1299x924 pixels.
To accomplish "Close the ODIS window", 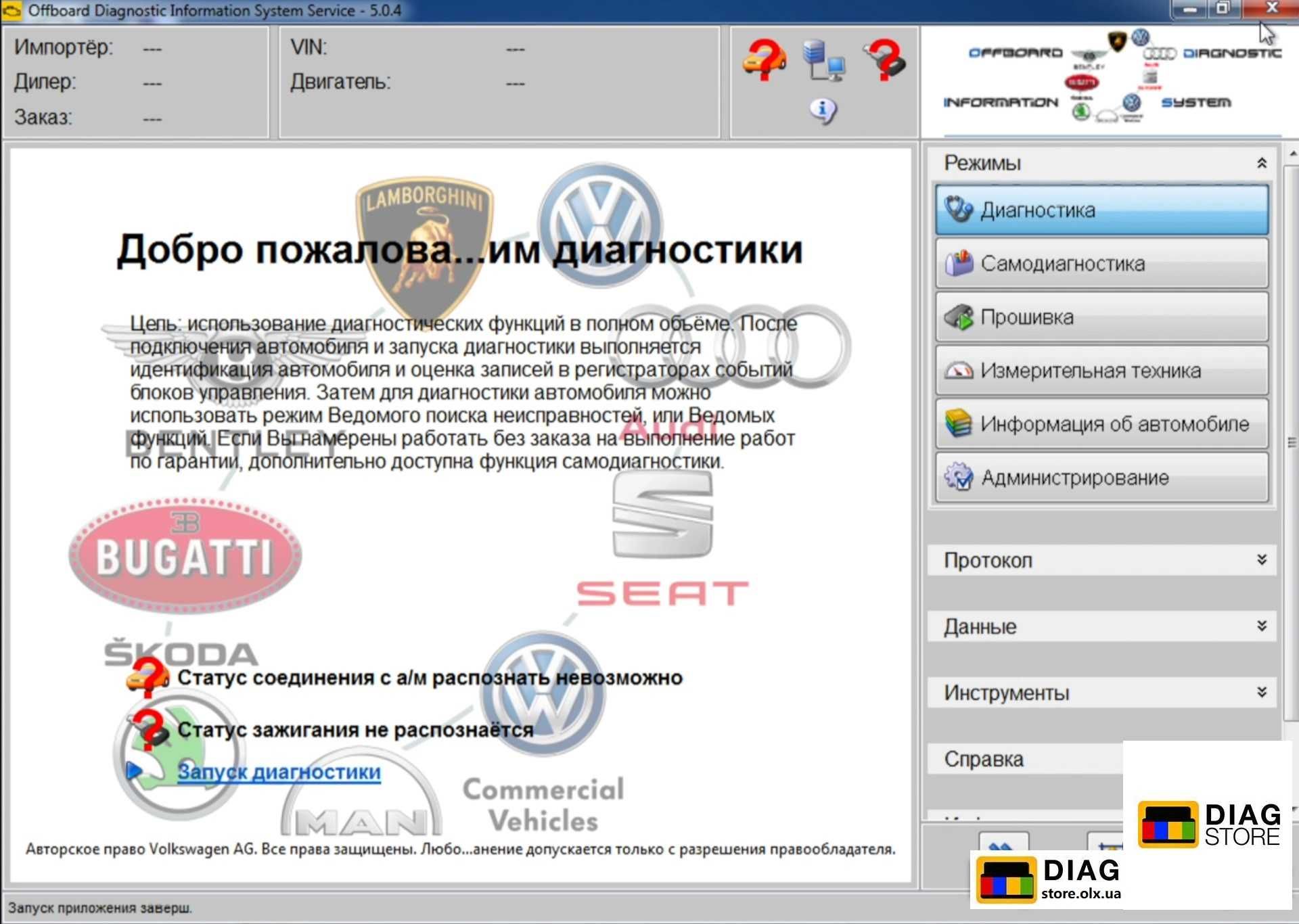I will [1270, 8].
